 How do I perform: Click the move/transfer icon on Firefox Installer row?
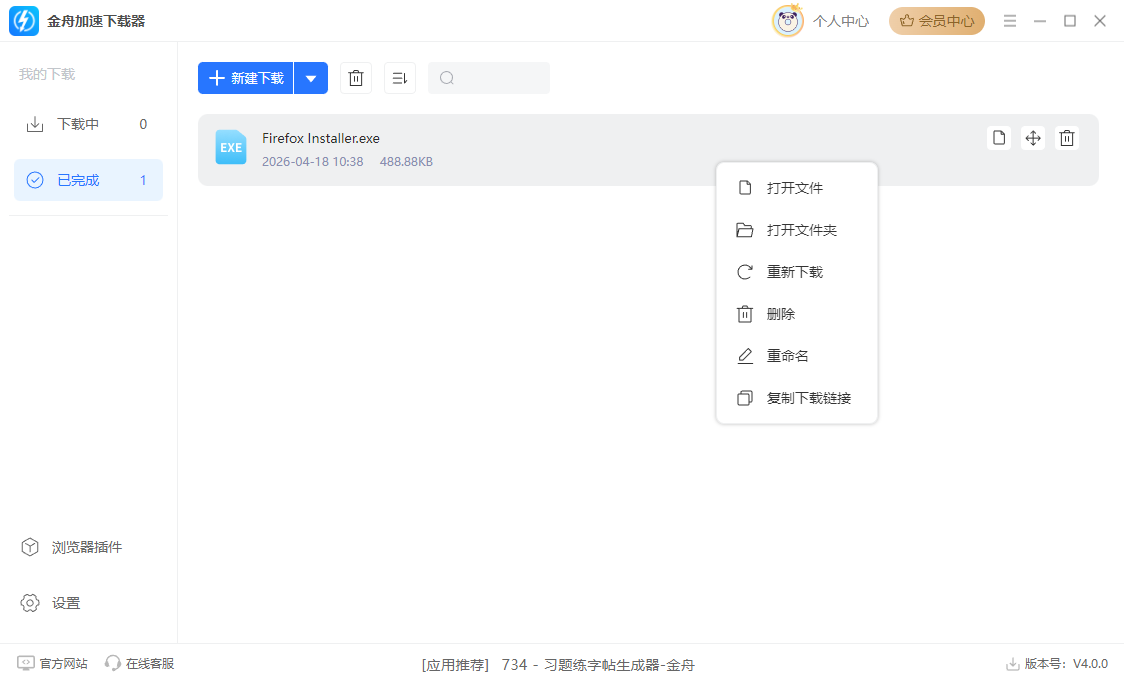[1032, 137]
